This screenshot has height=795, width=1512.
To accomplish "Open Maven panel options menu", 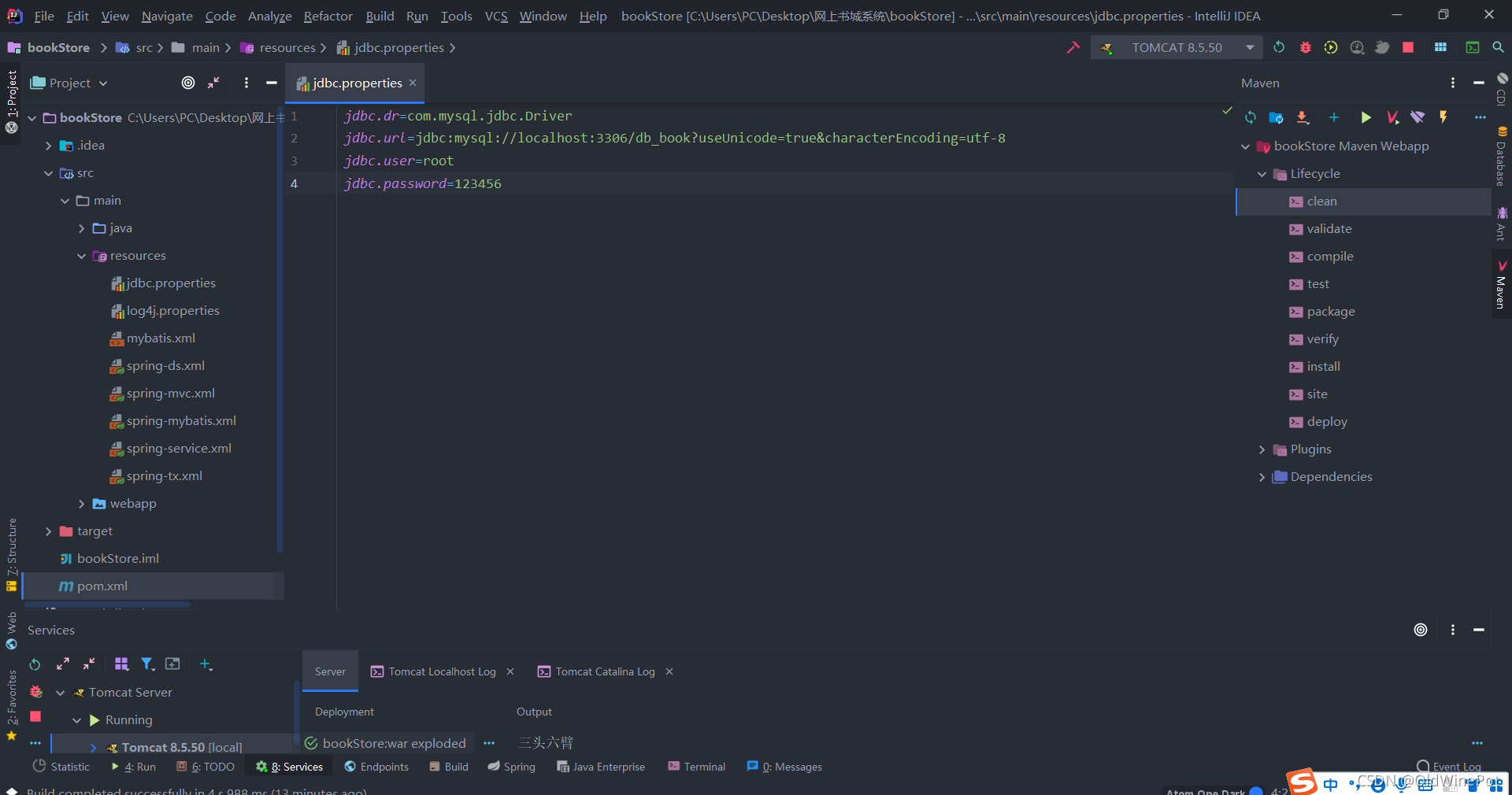I will (x=1453, y=83).
